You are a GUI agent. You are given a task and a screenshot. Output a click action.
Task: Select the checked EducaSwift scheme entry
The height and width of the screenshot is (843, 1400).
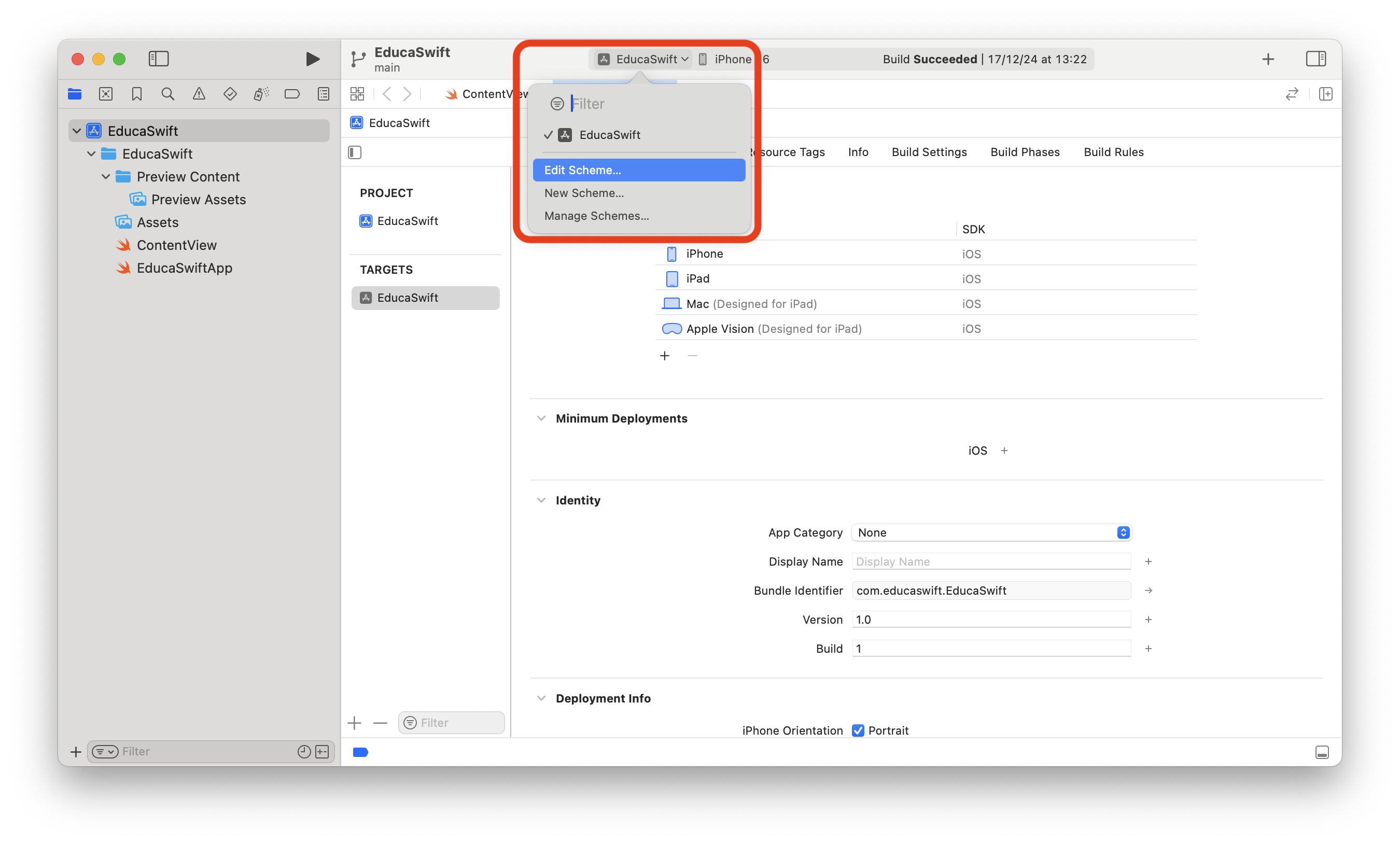coord(638,135)
